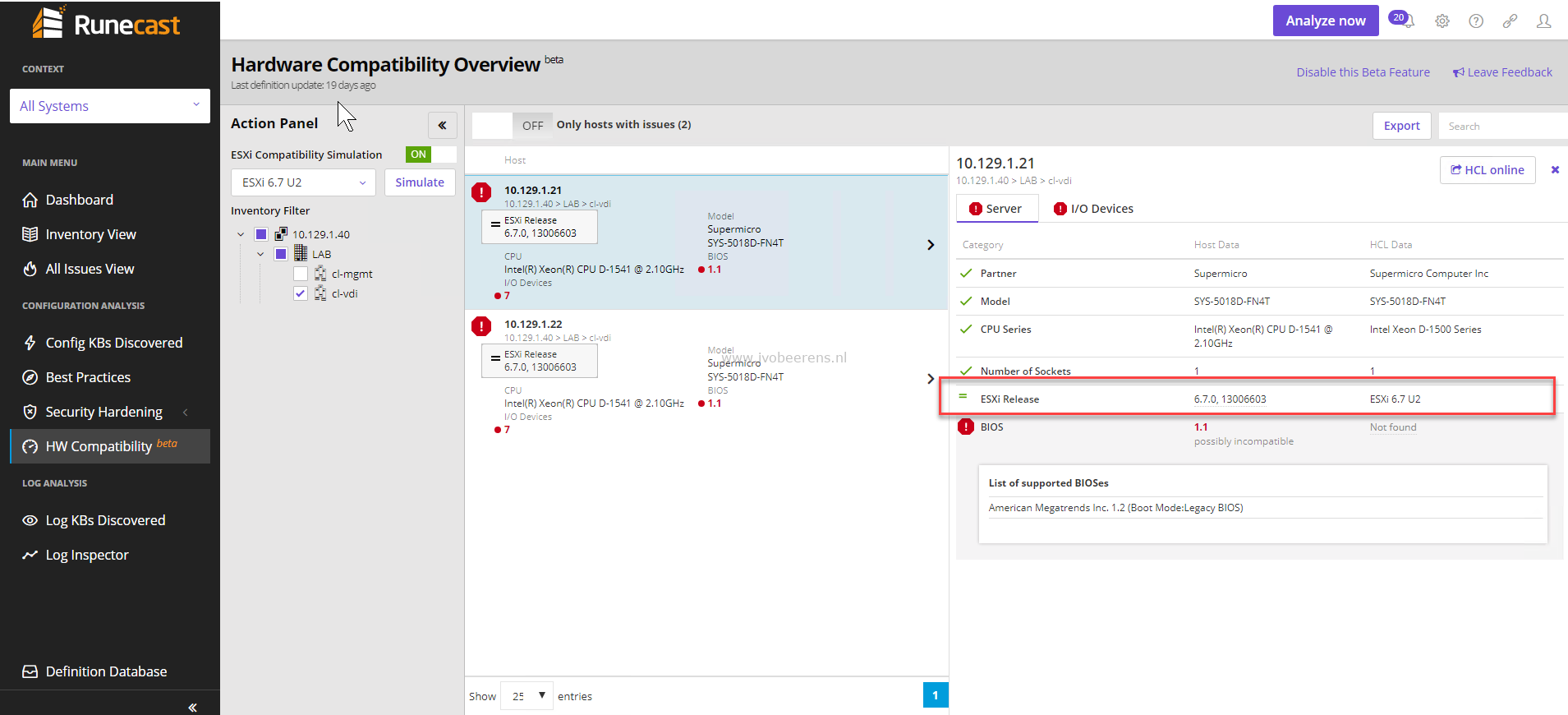Click American Megatrends Inc. 1.2 BIOS entry
This screenshot has height=715, width=1568.
coord(1115,508)
